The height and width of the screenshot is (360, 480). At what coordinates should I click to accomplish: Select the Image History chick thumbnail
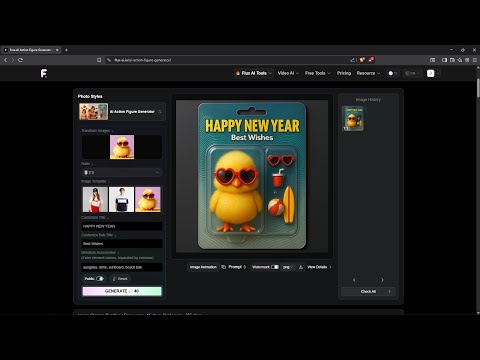point(354,118)
